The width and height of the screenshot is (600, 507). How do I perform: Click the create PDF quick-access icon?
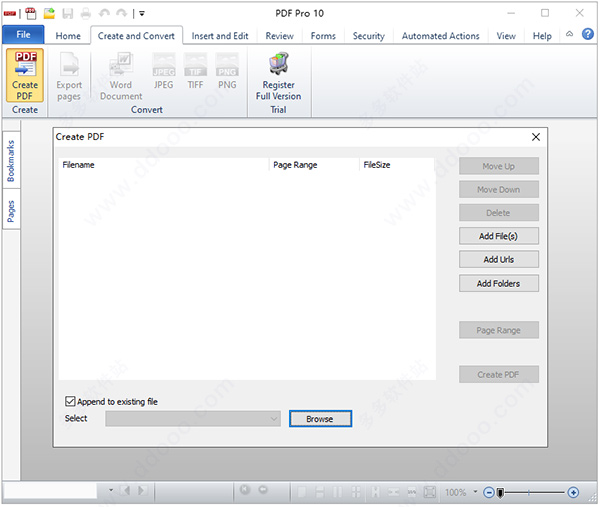pos(31,14)
